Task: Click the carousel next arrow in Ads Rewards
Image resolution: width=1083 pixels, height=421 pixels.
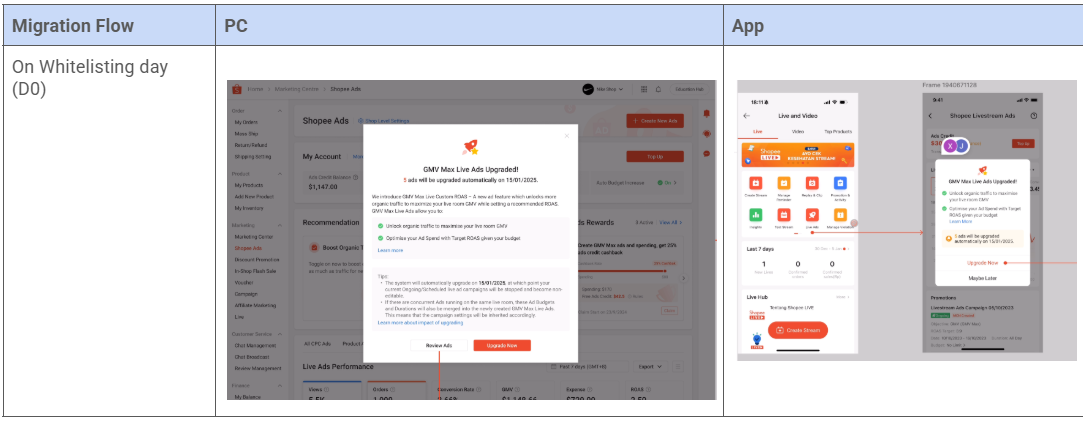Action: pyautogui.click(x=684, y=278)
